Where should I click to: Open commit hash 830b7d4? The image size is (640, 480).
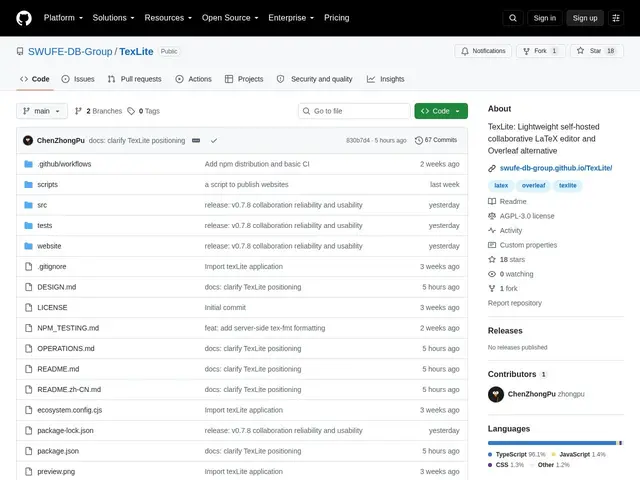pyautogui.click(x=358, y=140)
